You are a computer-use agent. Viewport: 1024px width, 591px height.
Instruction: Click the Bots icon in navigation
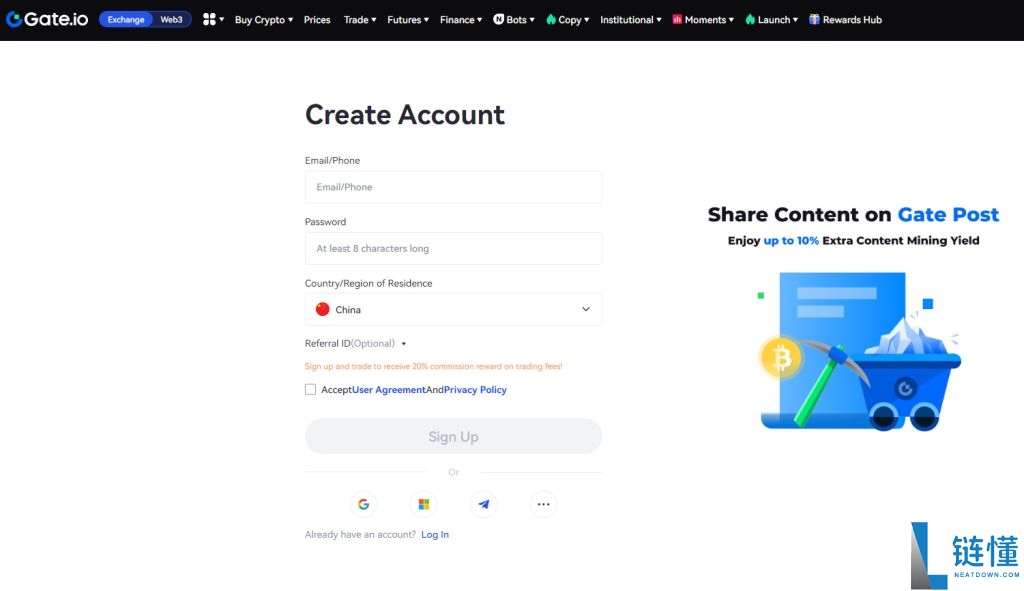(498, 20)
